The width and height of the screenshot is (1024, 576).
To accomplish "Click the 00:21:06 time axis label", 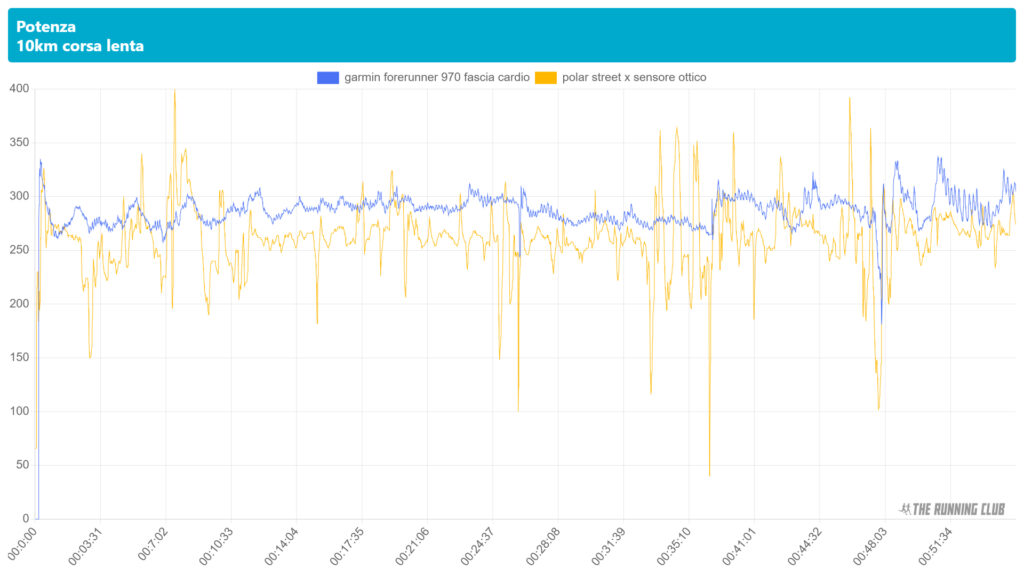I will pyautogui.click(x=412, y=546).
